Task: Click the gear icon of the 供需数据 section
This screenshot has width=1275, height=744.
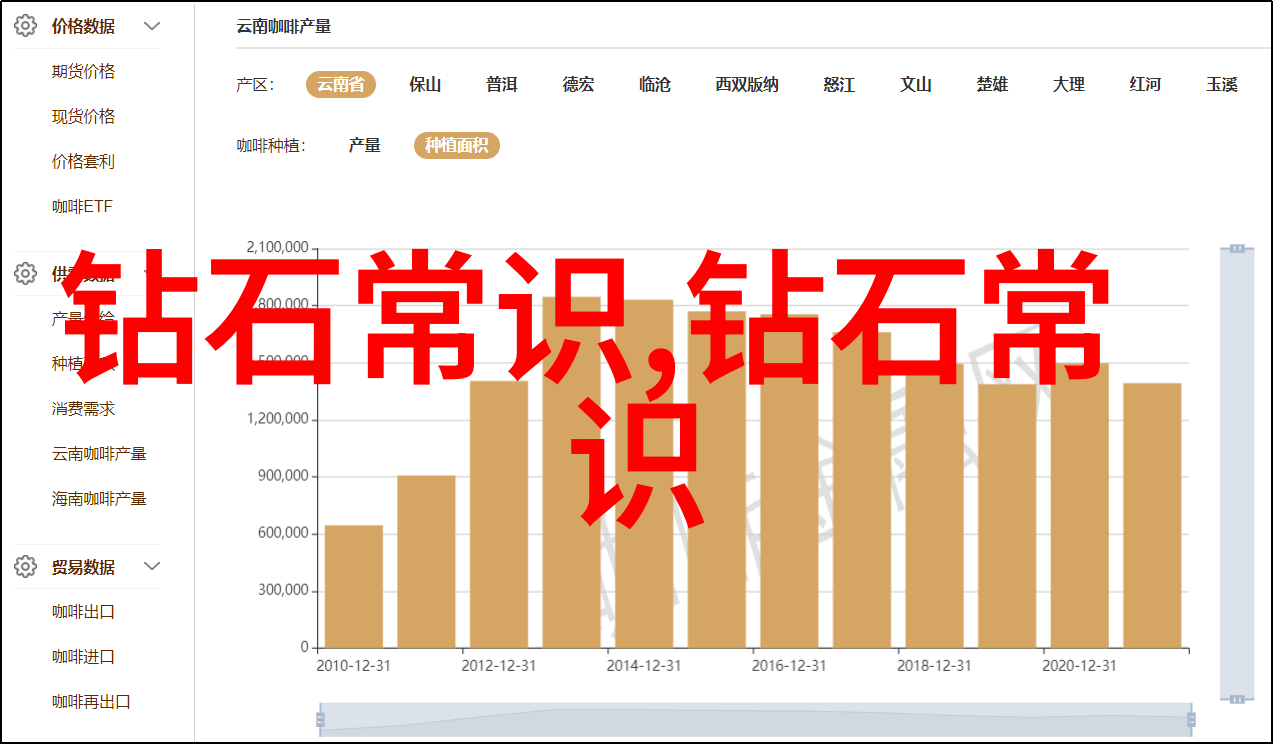Action: tap(26, 273)
